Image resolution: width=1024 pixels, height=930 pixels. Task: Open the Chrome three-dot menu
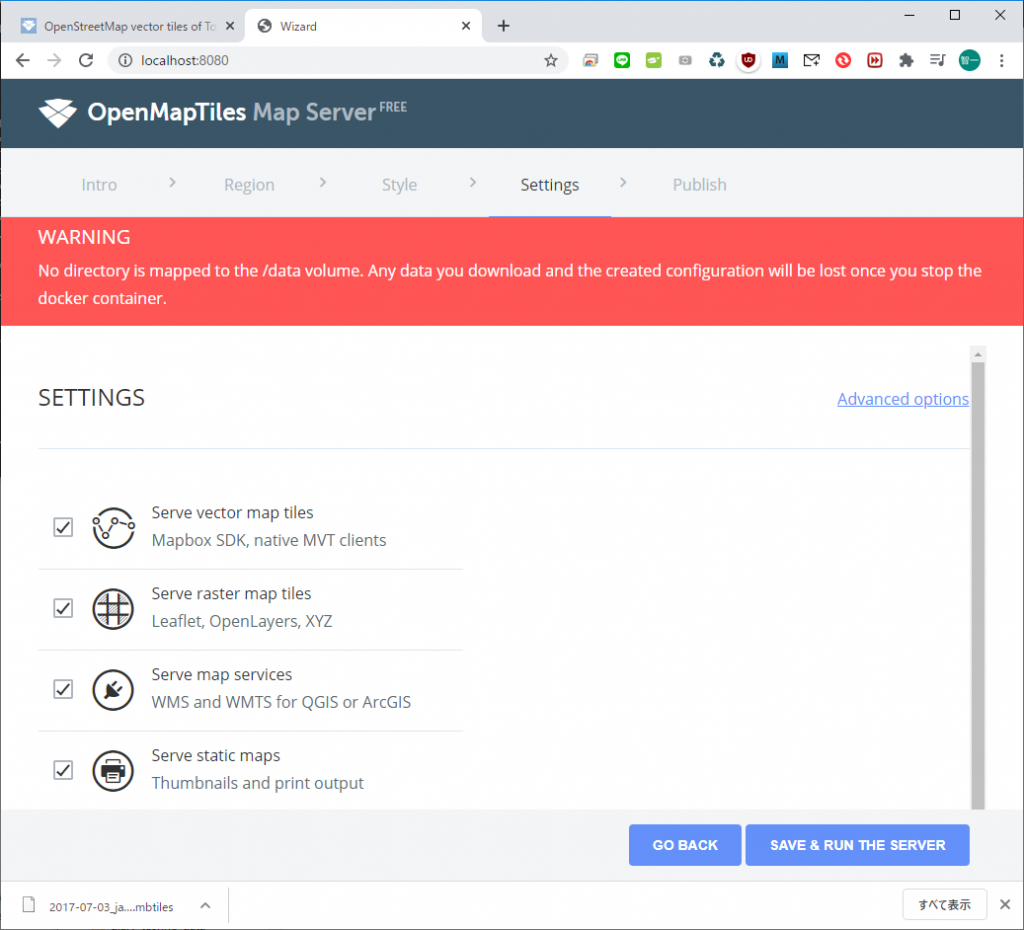[1002, 60]
